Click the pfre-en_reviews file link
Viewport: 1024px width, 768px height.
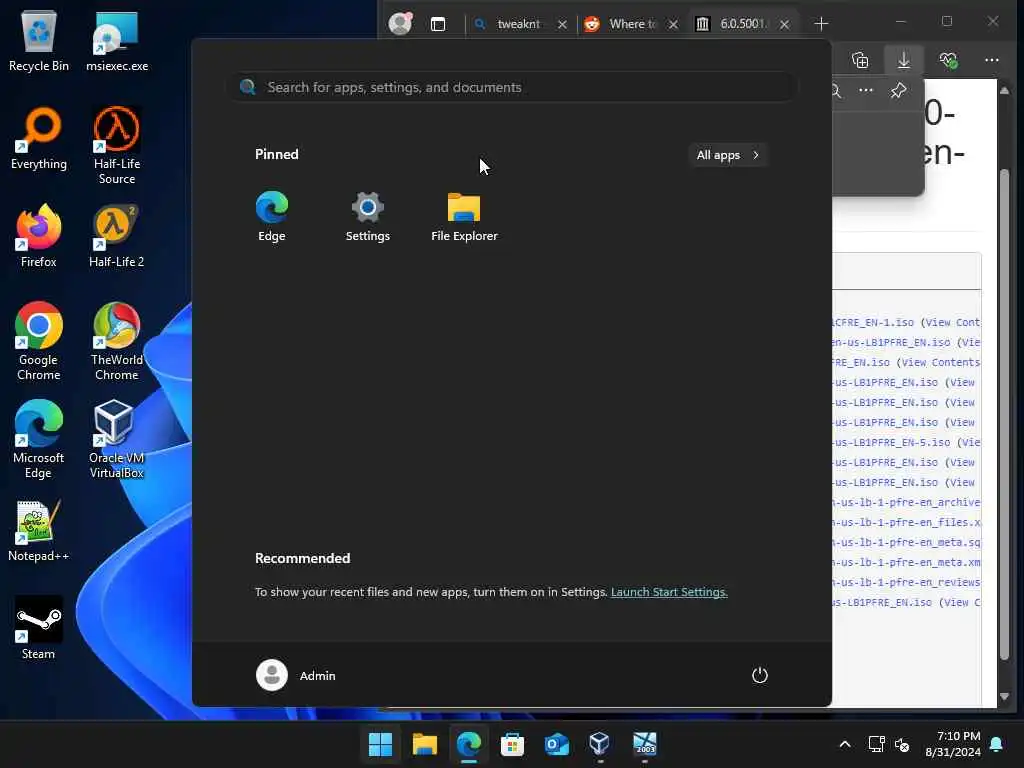tap(906, 582)
